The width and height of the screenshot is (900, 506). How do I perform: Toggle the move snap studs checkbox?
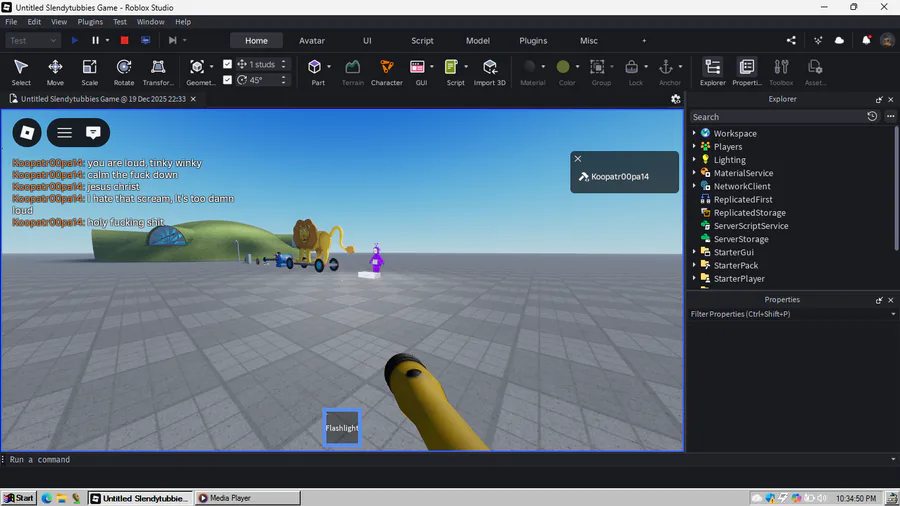[227, 64]
